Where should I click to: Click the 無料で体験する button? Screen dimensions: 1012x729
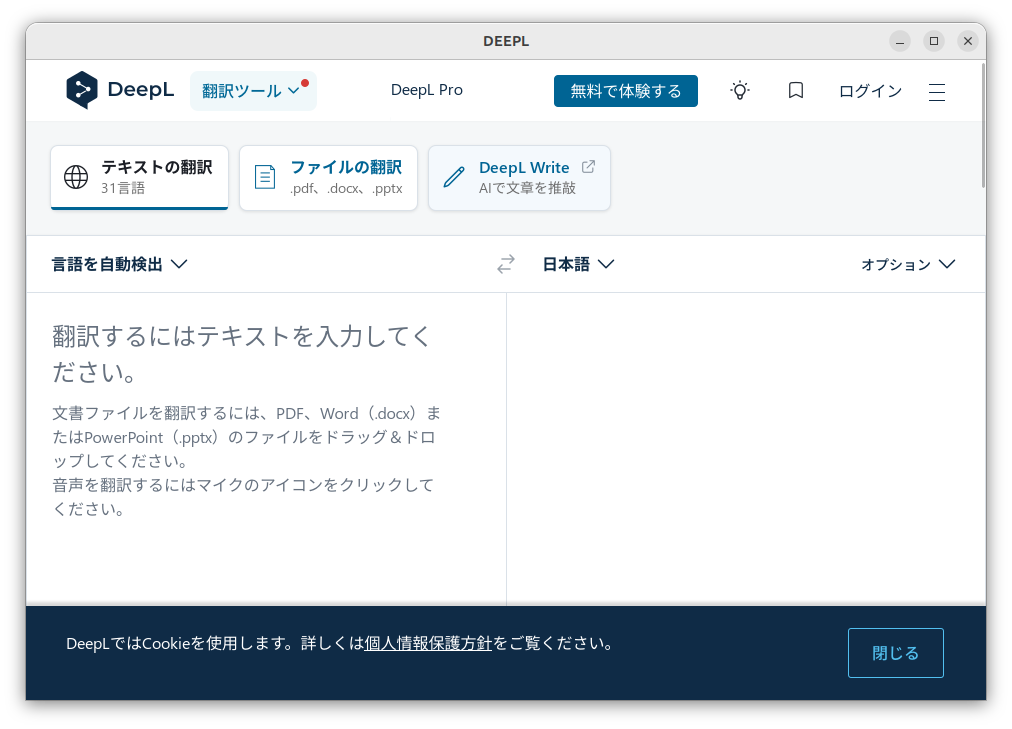pyautogui.click(x=625, y=90)
